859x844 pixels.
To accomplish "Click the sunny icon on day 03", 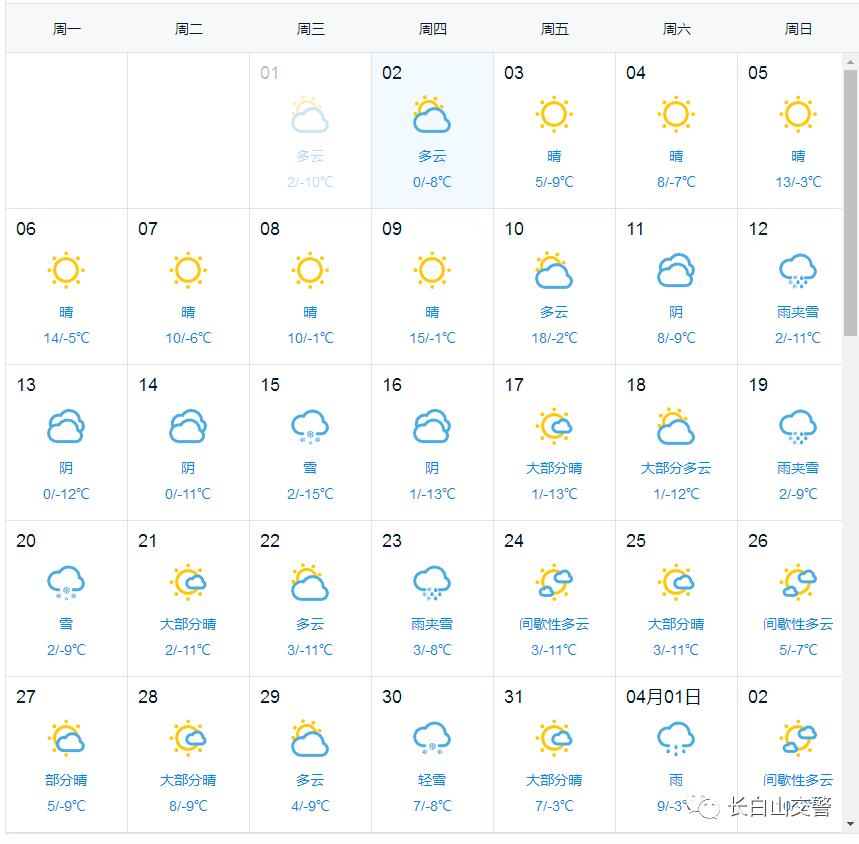I will 554,115.
